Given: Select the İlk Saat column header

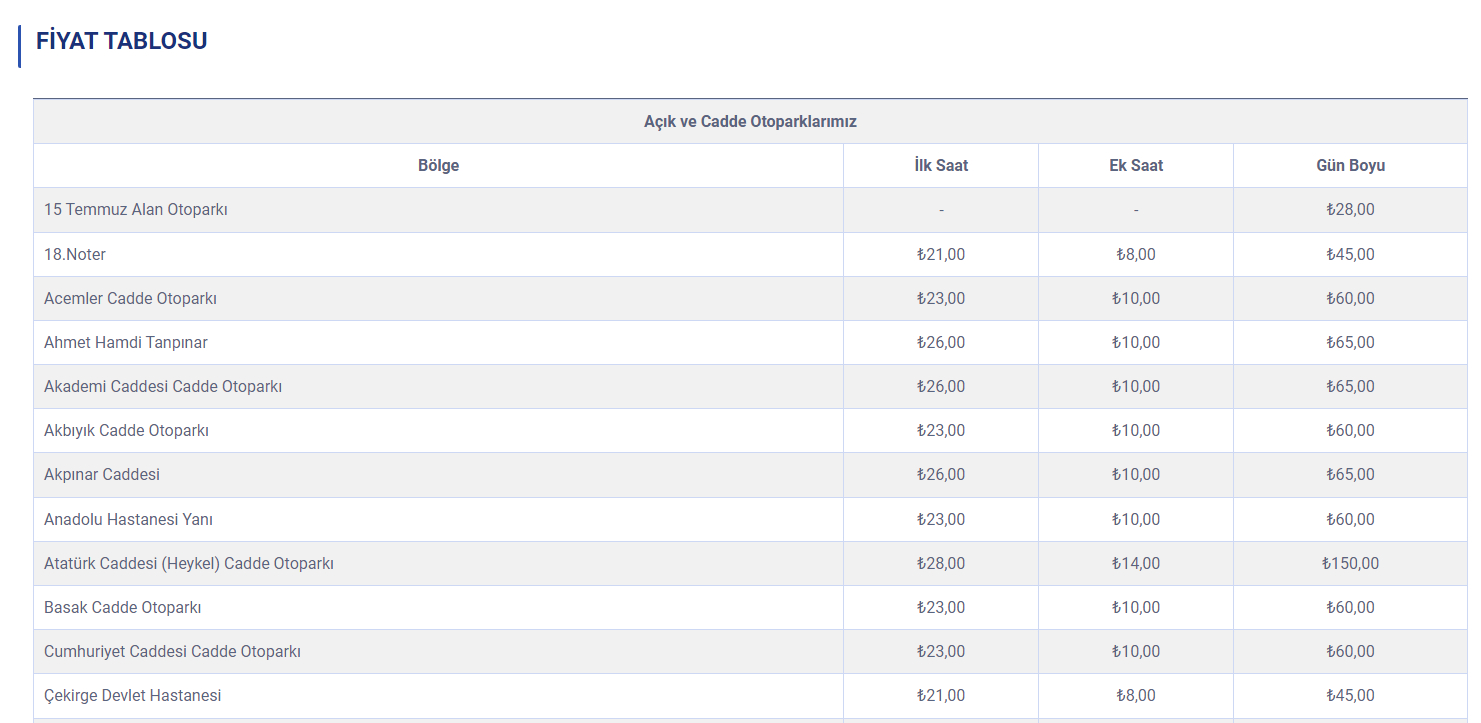Looking at the screenshot, I should 940,165.
